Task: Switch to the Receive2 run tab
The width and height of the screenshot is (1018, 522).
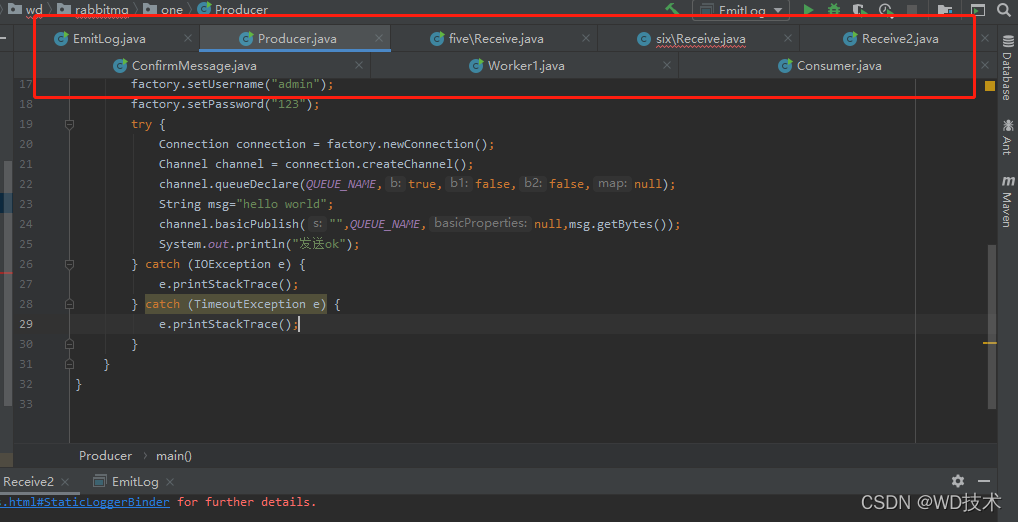Action: (28, 482)
